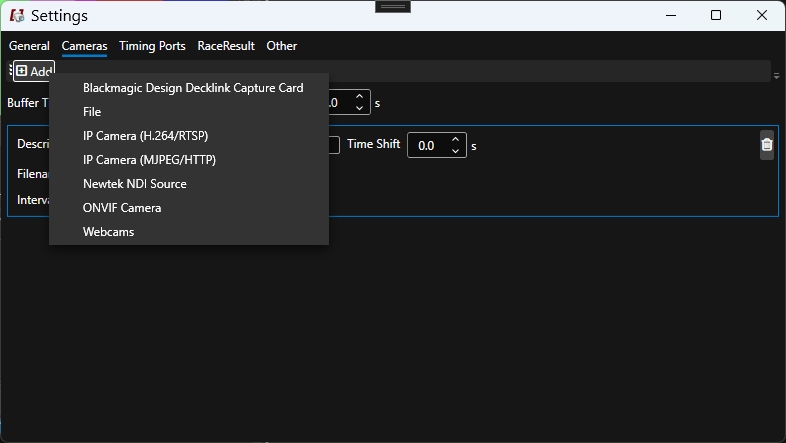The height and width of the screenshot is (443, 786).
Task: Decrease the Time Shift value
Action: tap(456, 151)
